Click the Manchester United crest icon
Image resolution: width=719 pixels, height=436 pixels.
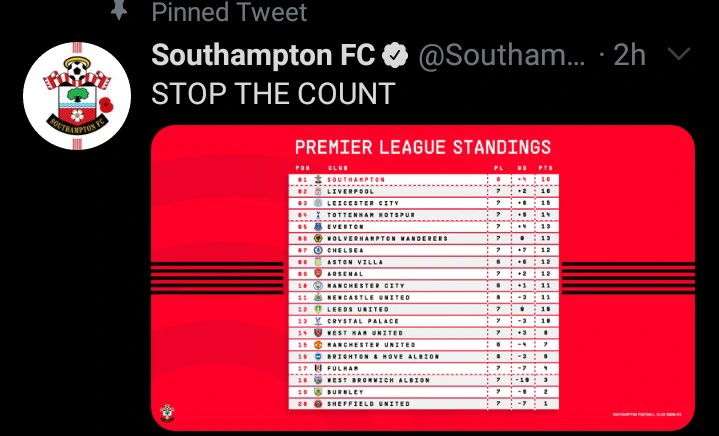point(318,345)
